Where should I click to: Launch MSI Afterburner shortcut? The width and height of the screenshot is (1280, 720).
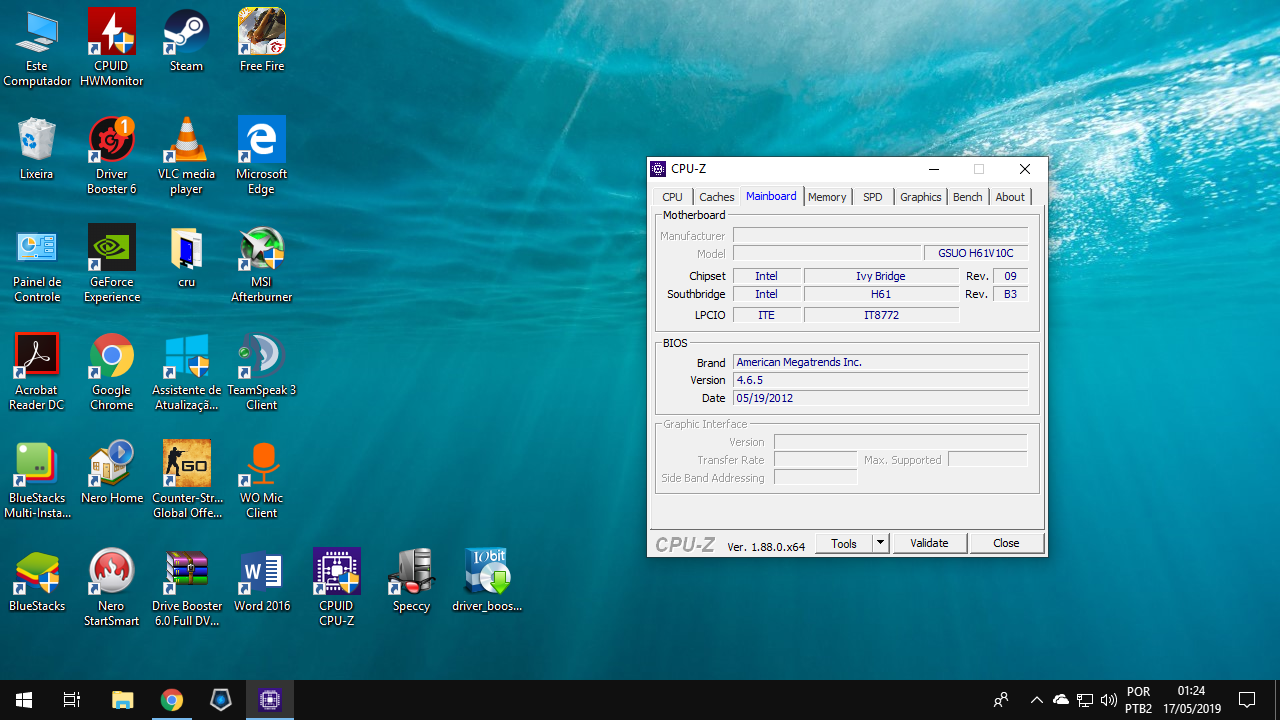pos(262,264)
